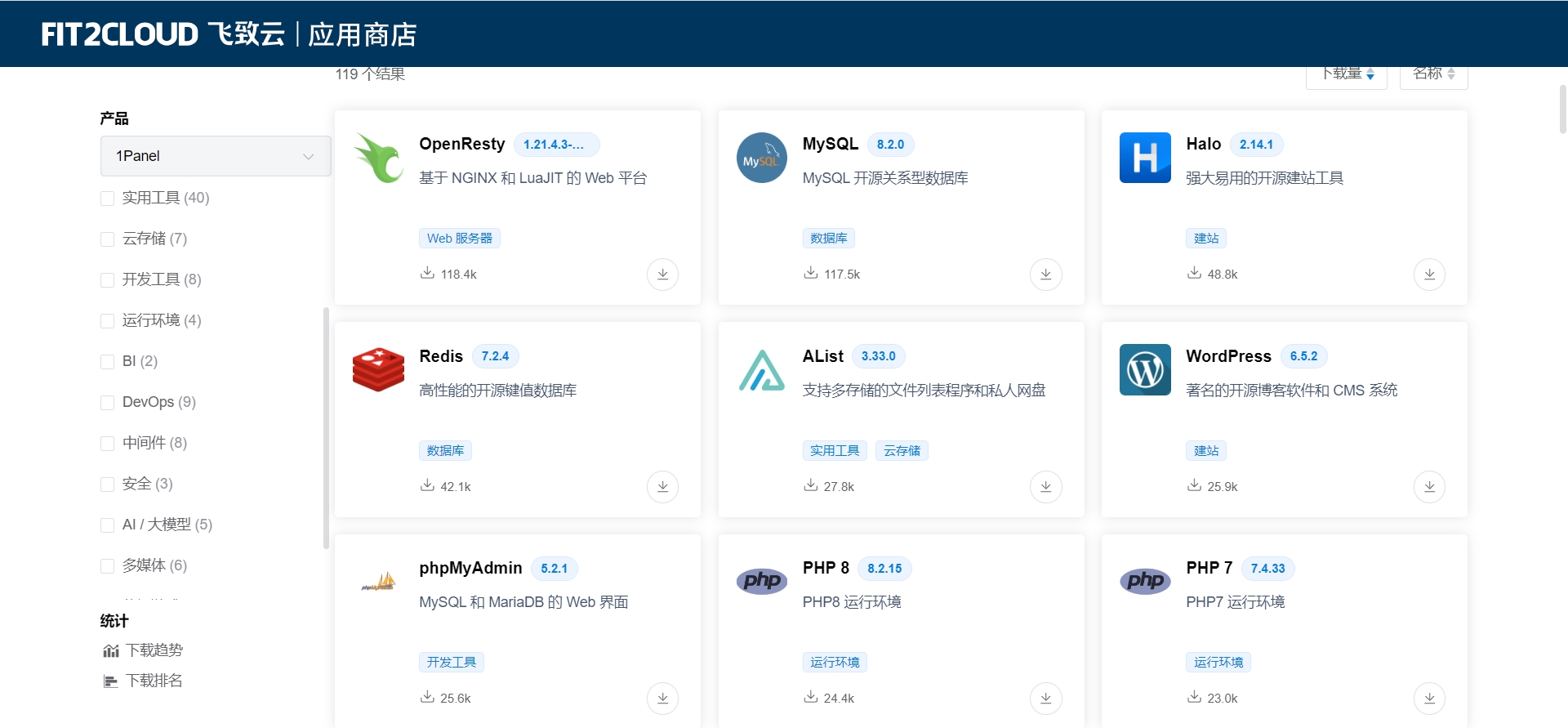Click the 数据库 tag on MySQL
Screen dimensions: 1568x728
tap(828, 239)
